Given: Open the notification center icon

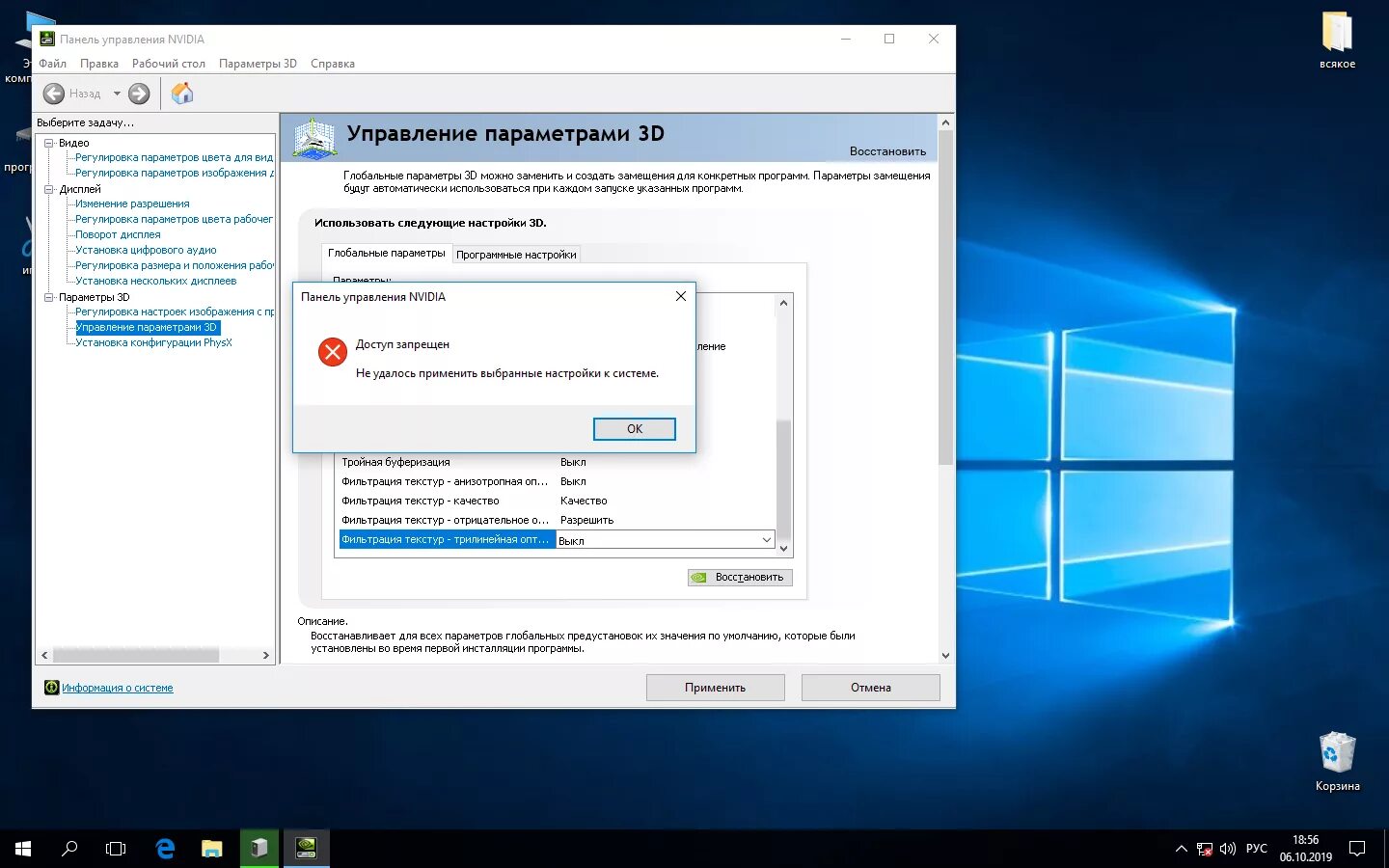Looking at the screenshot, I should point(1357,849).
